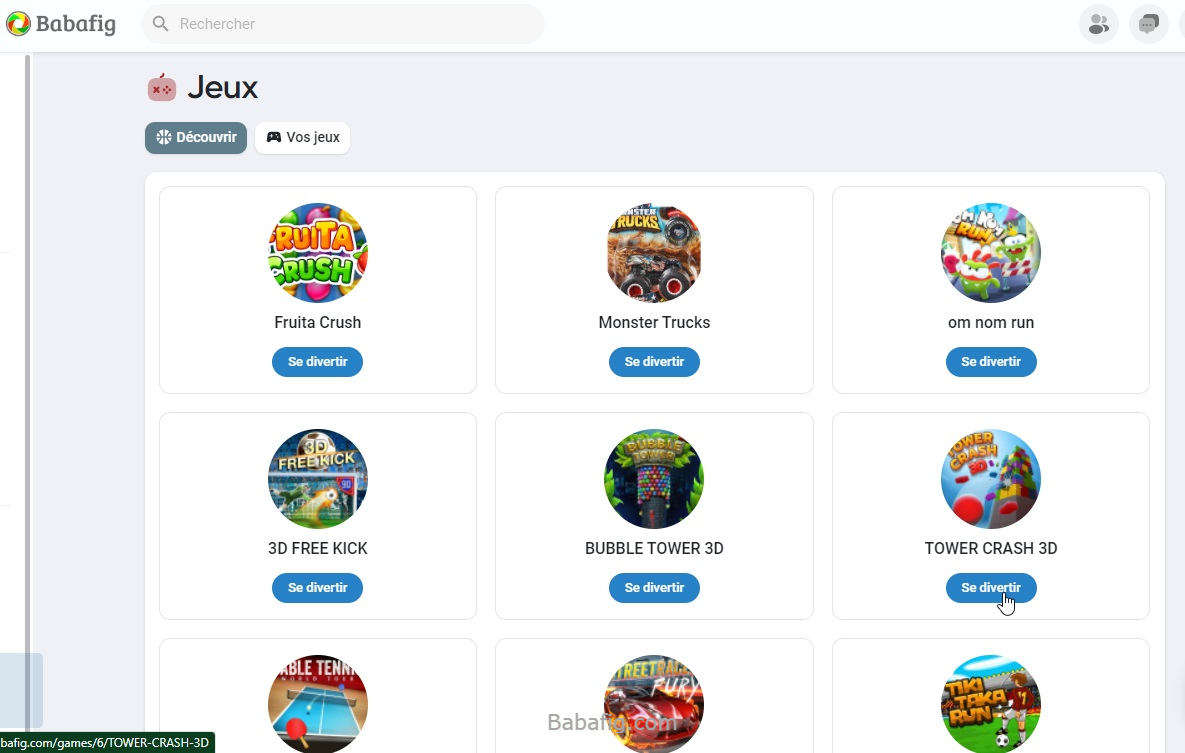
Task: Focus the Rechercher search field
Action: pos(342,23)
